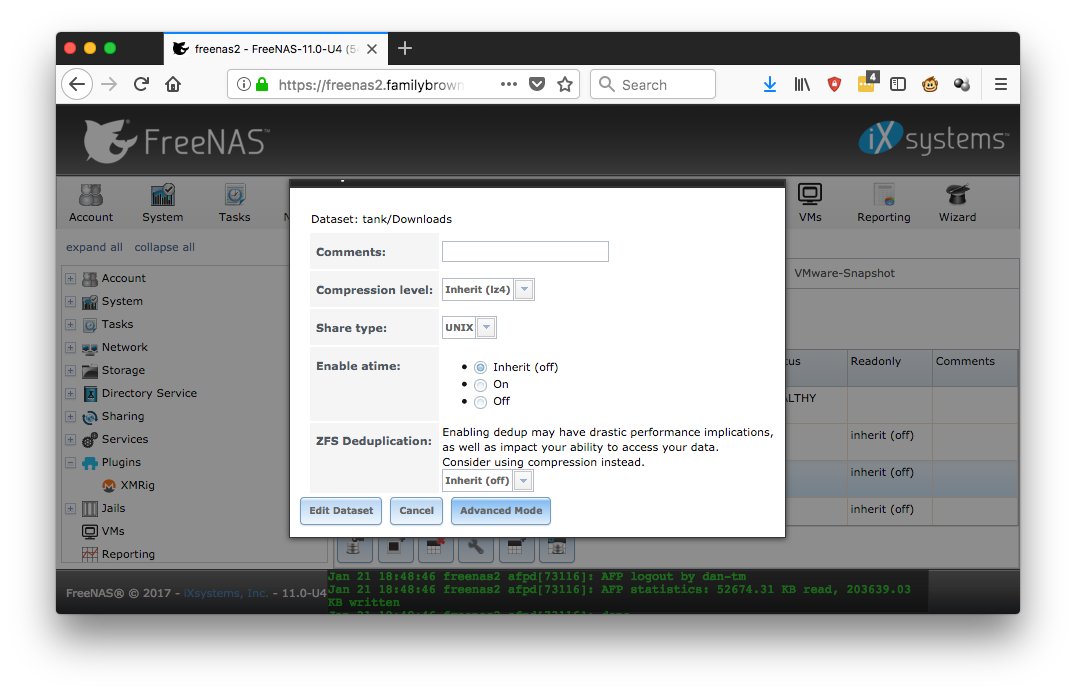Cancel the dataset dialog
Screen dimensions: 1076x694
click(x=417, y=511)
